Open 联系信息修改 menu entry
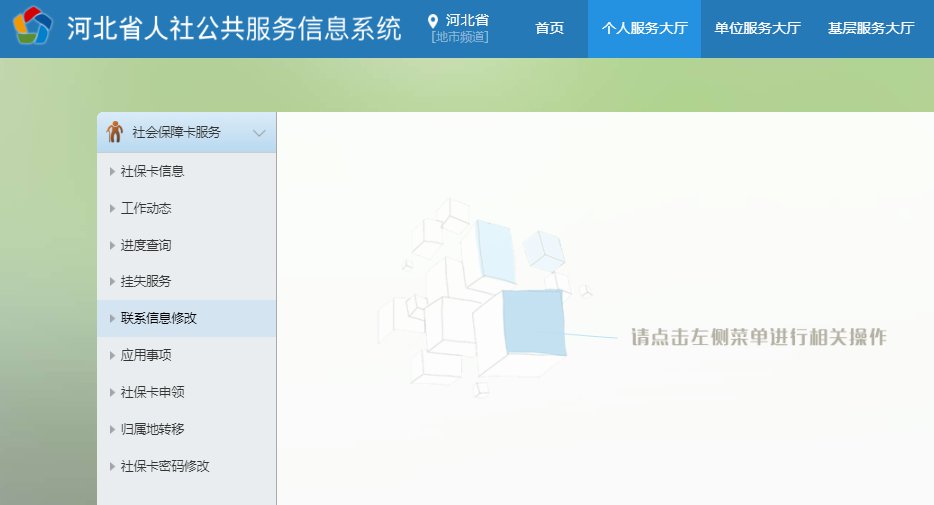This screenshot has height=505, width=934. point(186,318)
